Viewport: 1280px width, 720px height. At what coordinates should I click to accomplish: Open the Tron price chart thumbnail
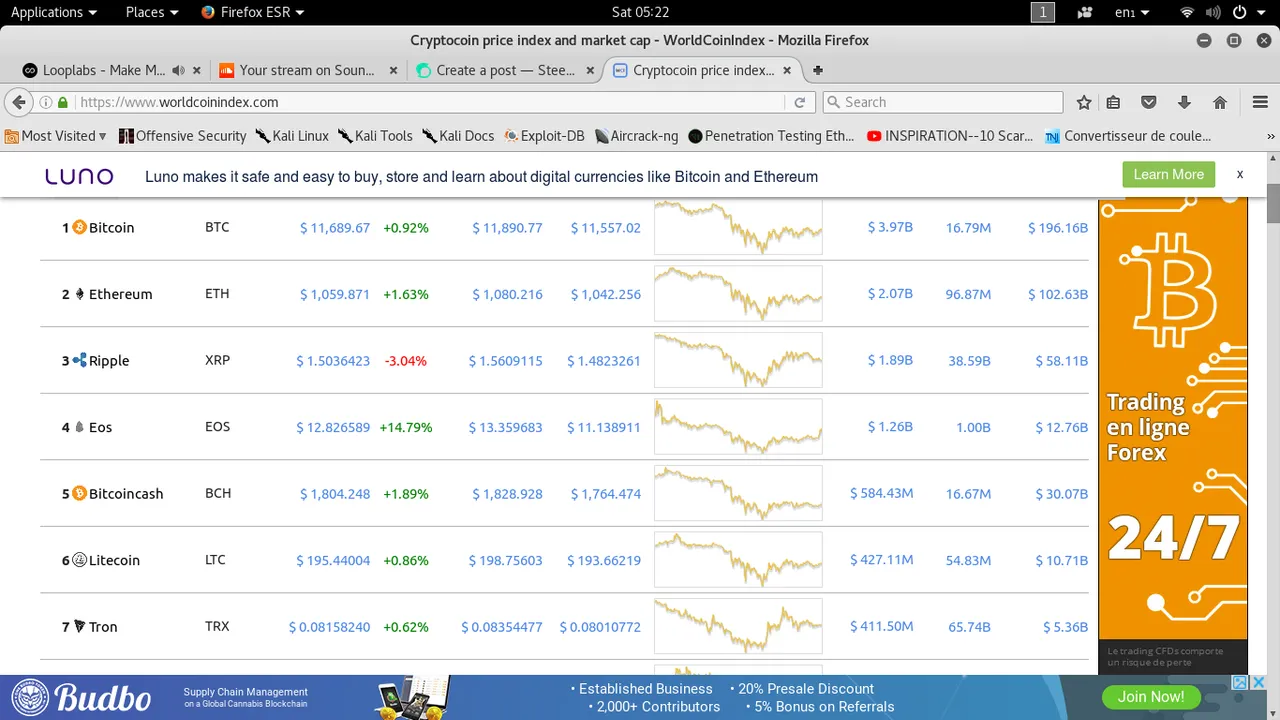pos(738,627)
